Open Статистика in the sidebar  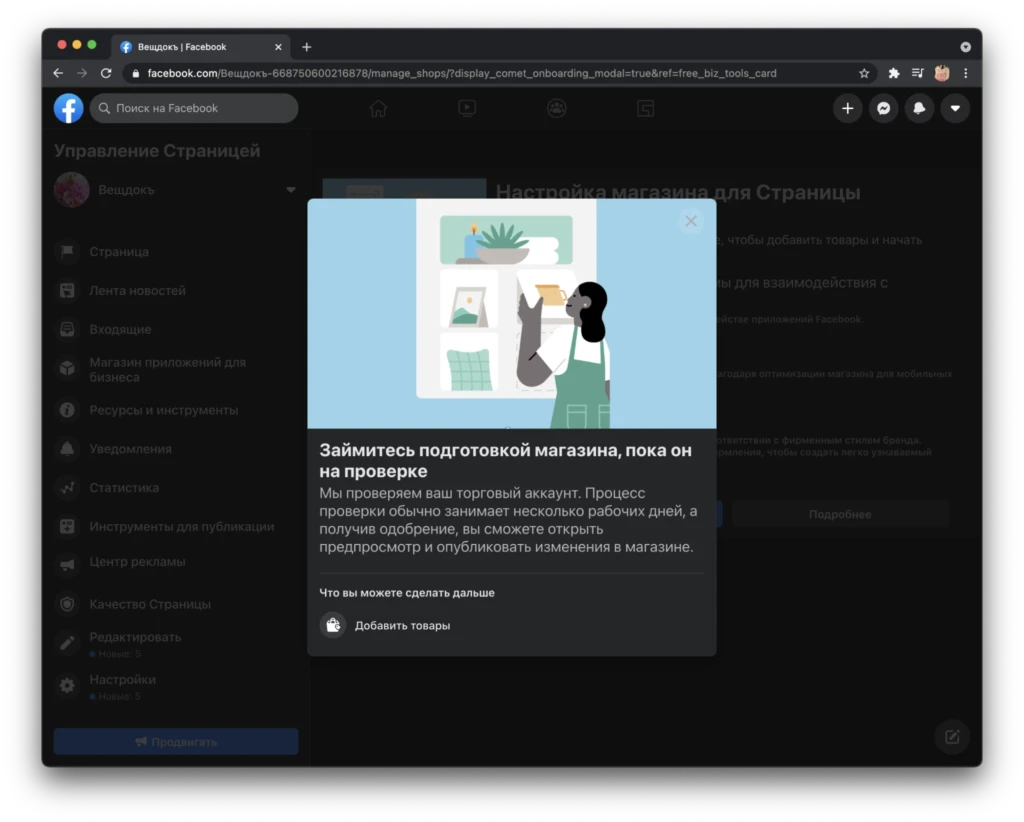175,488
